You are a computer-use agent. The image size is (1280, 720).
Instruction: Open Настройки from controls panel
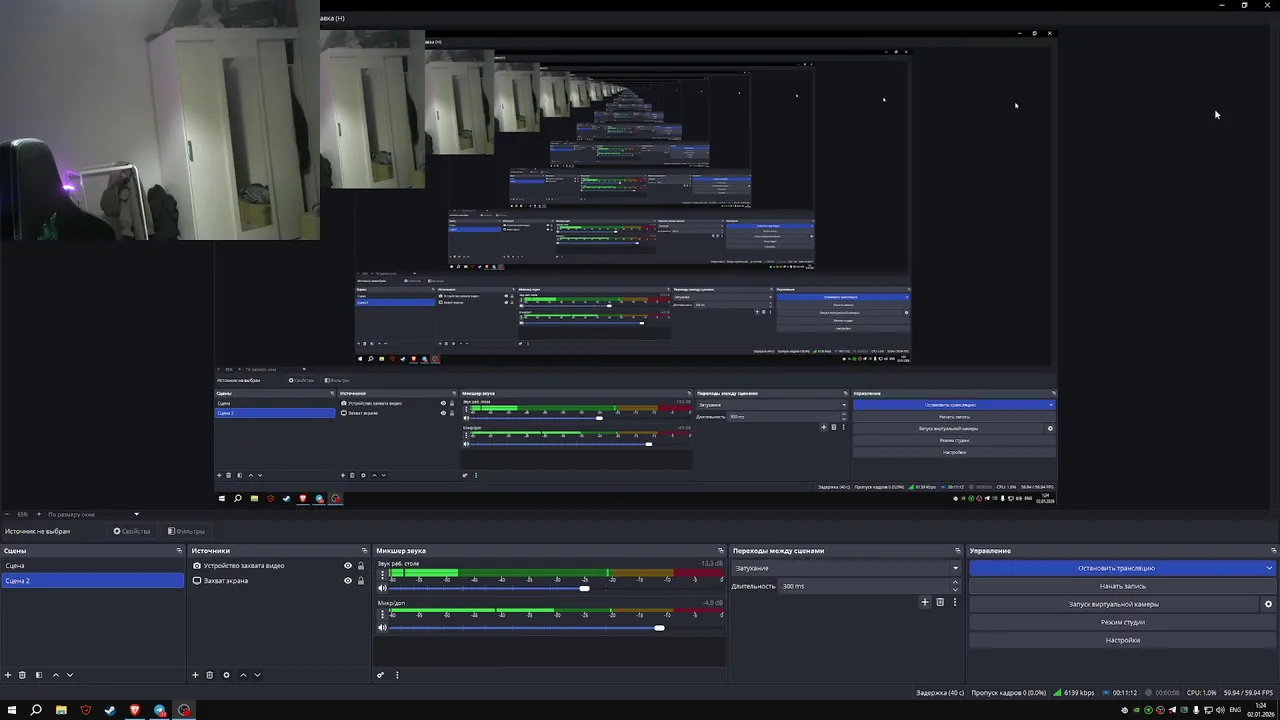coord(1123,640)
